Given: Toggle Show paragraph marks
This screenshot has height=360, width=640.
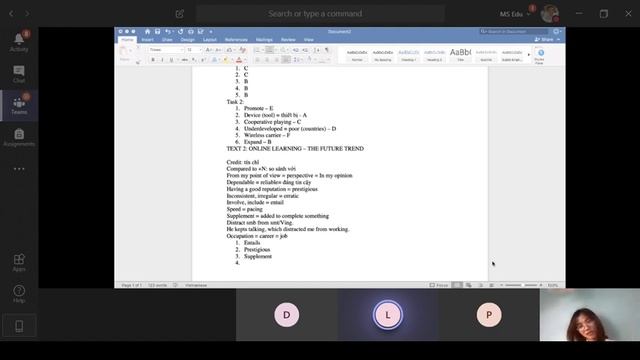Looking at the screenshot, I should click(327, 50).
